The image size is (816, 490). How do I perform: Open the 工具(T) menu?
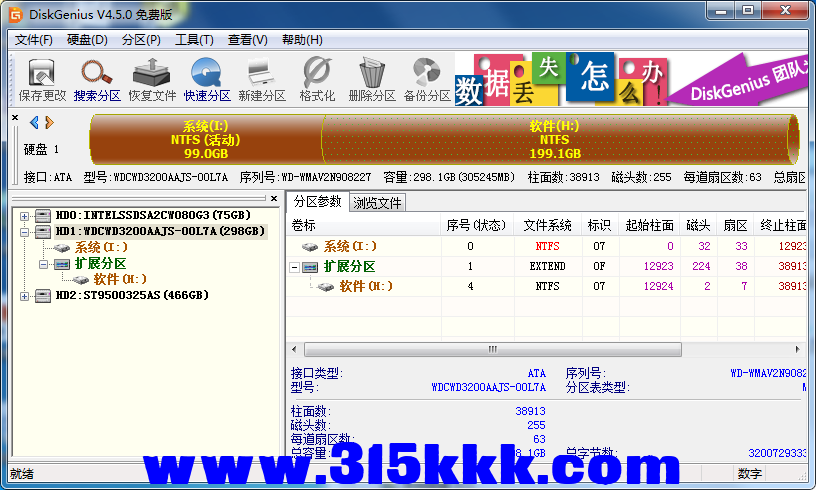tap(194, 40)
